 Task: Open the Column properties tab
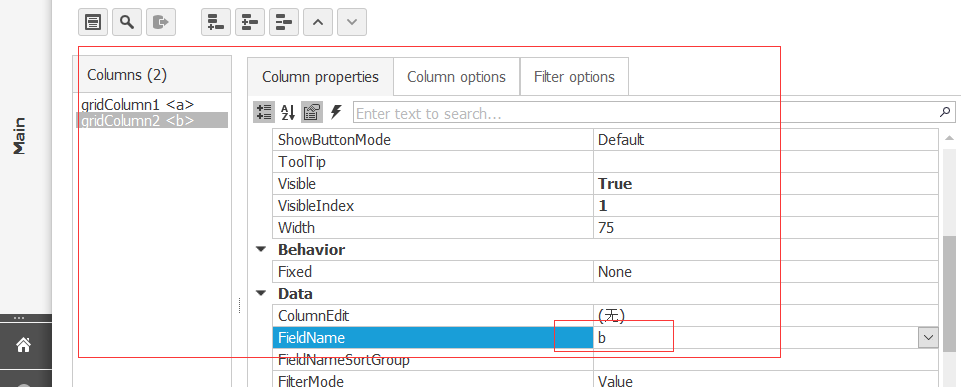pyautogui.click(x=321, y=77)
